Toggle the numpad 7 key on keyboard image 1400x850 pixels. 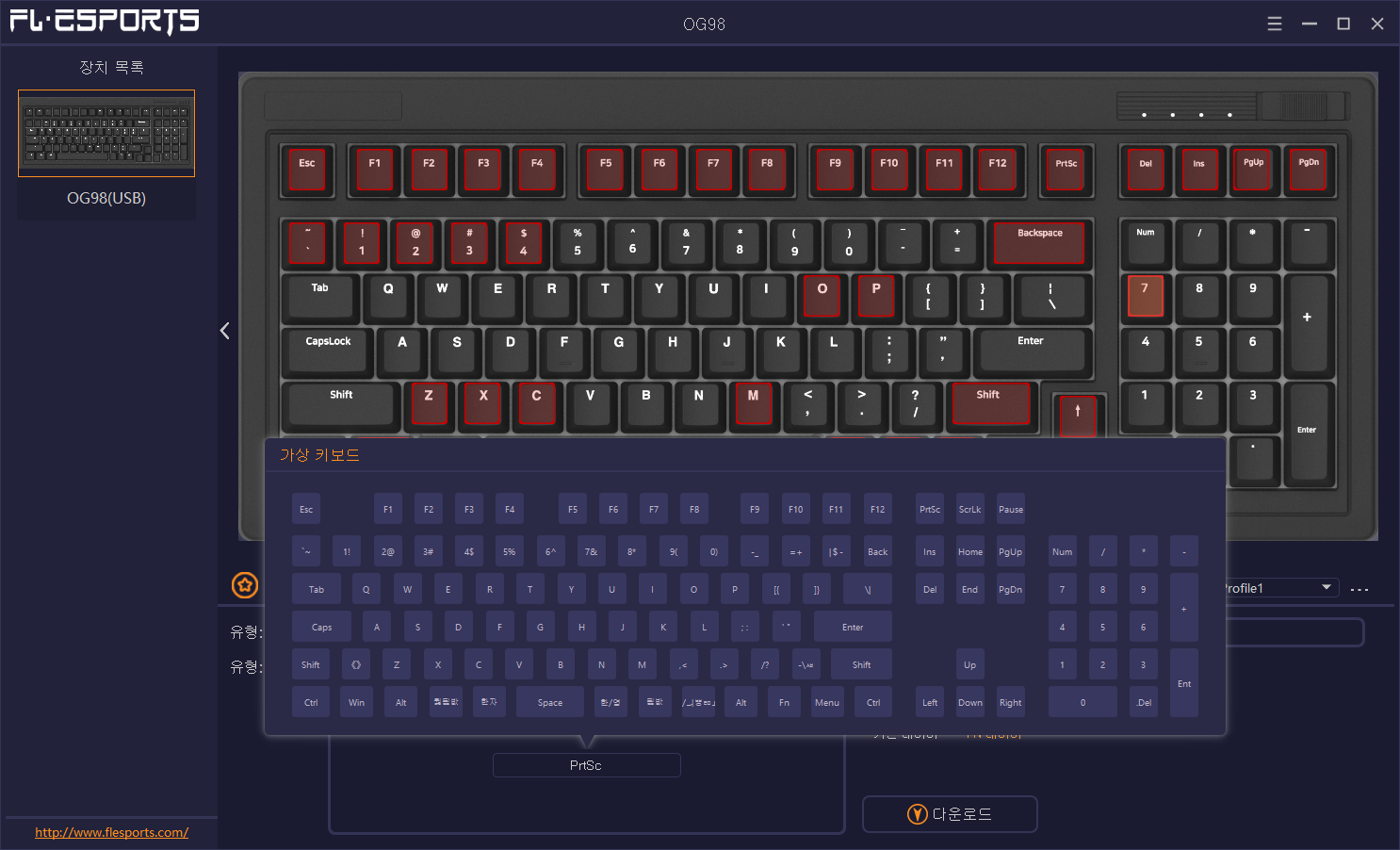coord(1145,295)
